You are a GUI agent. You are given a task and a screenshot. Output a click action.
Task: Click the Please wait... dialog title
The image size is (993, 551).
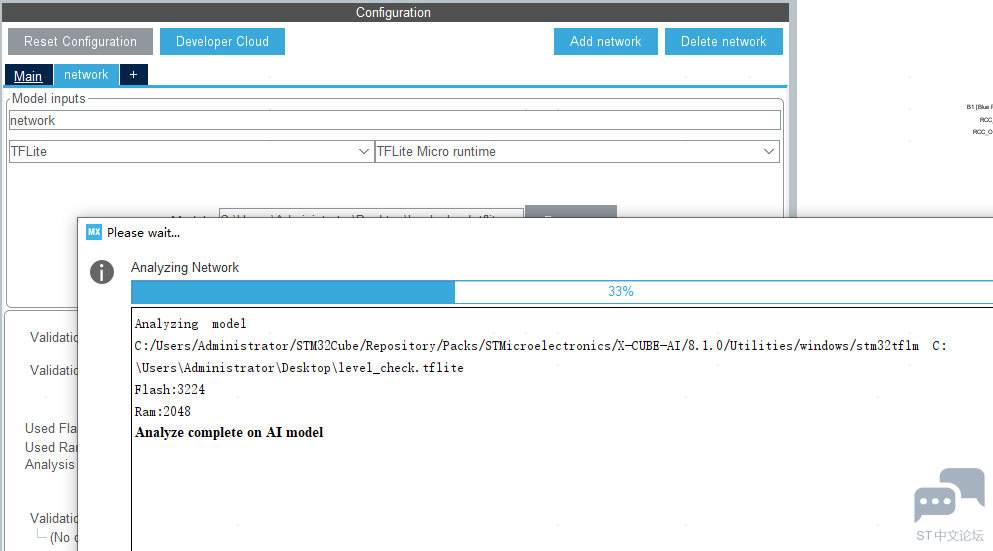(x=143, y=232)
